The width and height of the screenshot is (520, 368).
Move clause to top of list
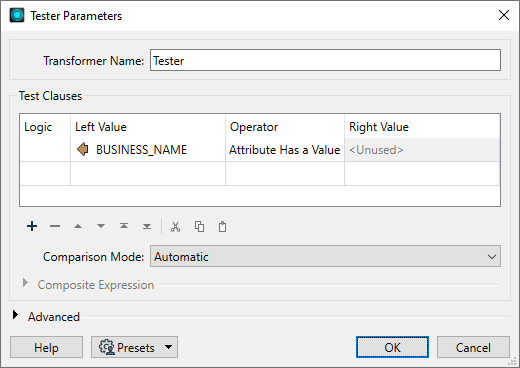[124, 226]
